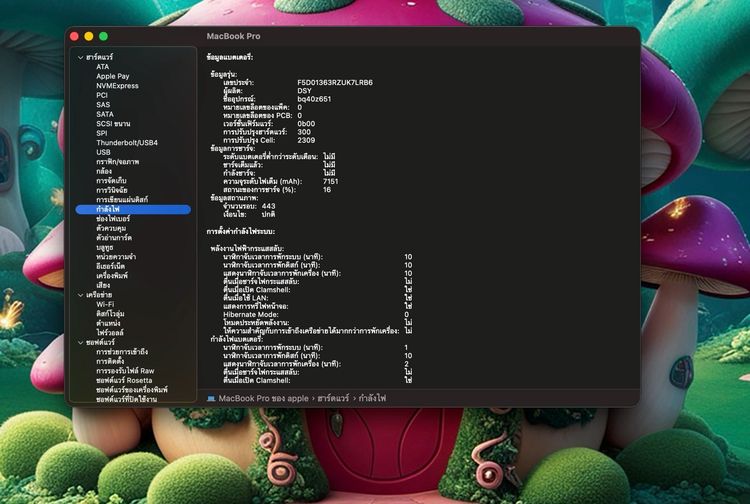Select เครื่องพิมพ์ (Printers) under hardware

pos(112,275)
